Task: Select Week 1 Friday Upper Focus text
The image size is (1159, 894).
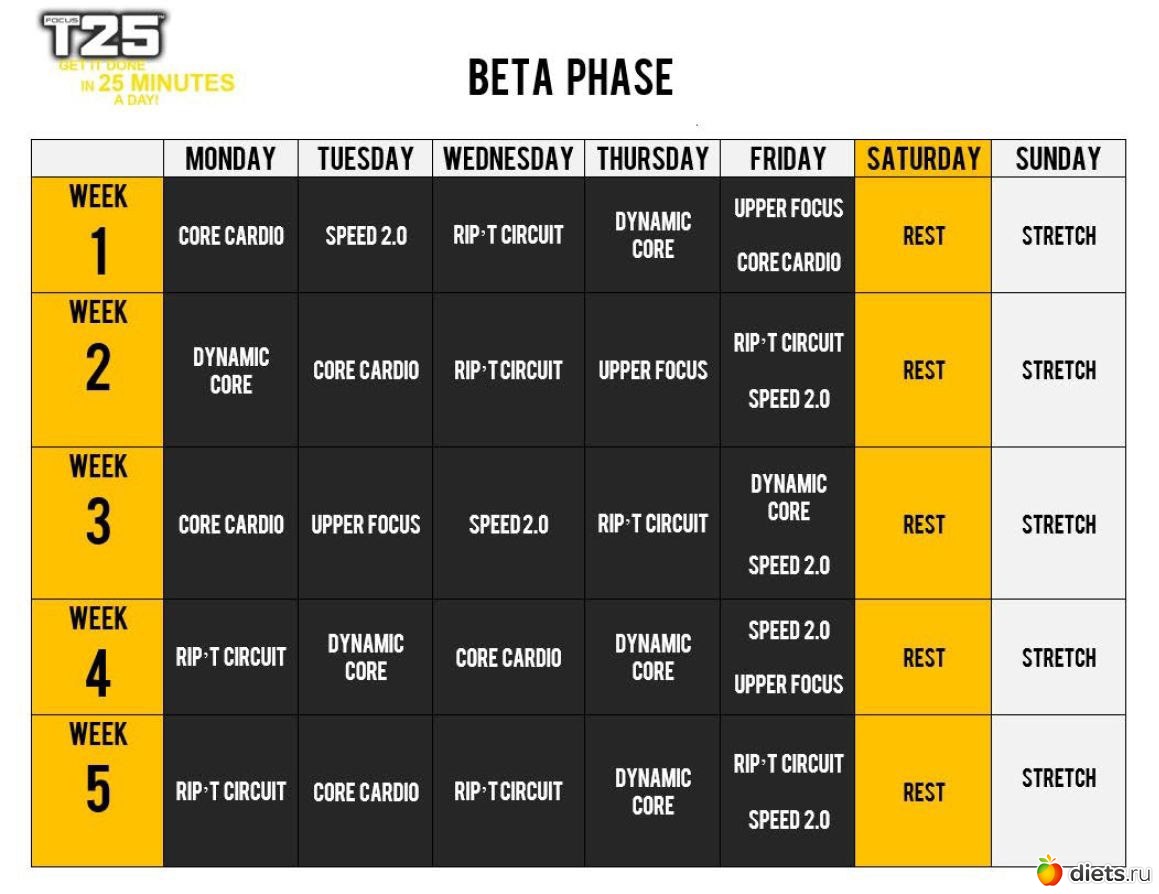Action: [x=788, y=209]
